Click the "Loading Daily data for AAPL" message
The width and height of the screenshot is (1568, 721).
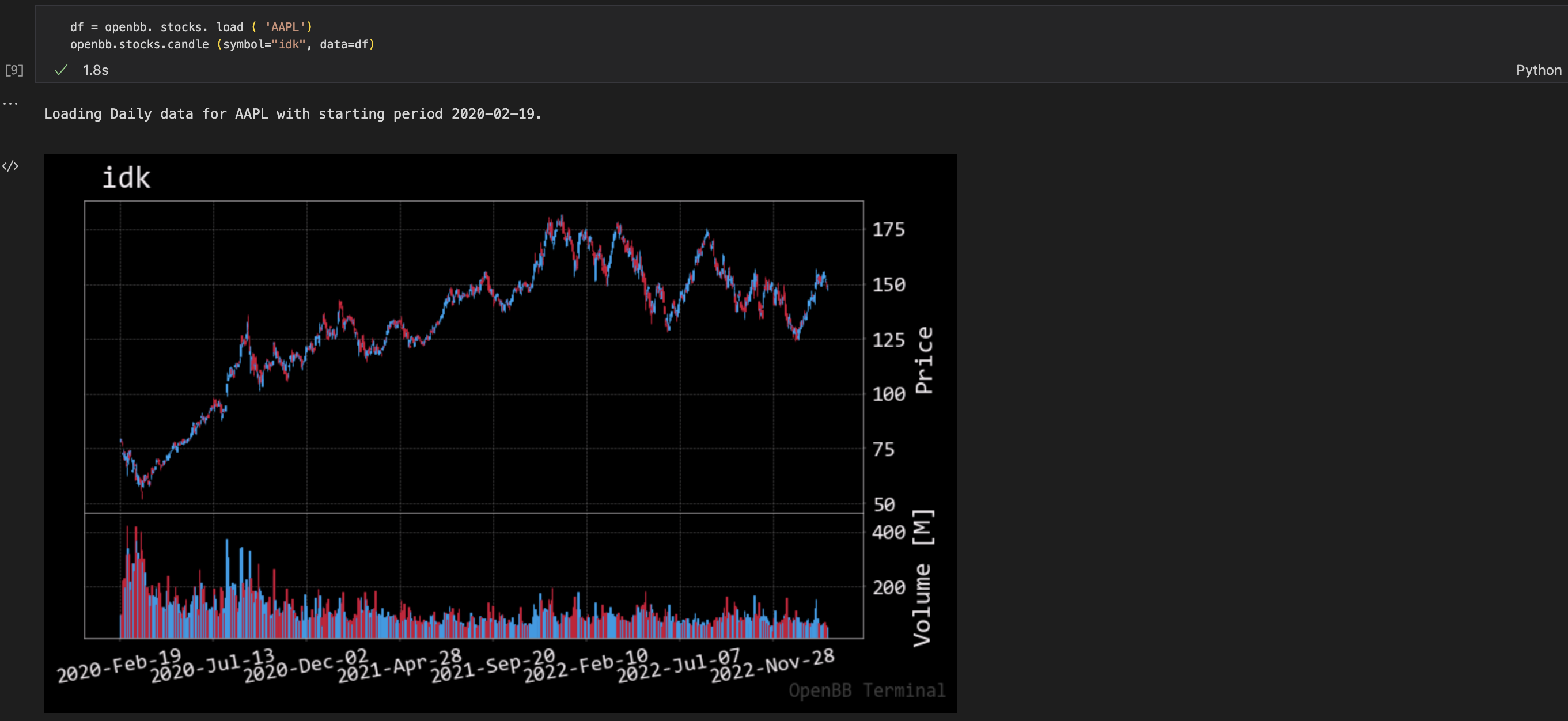pos(292,114)
